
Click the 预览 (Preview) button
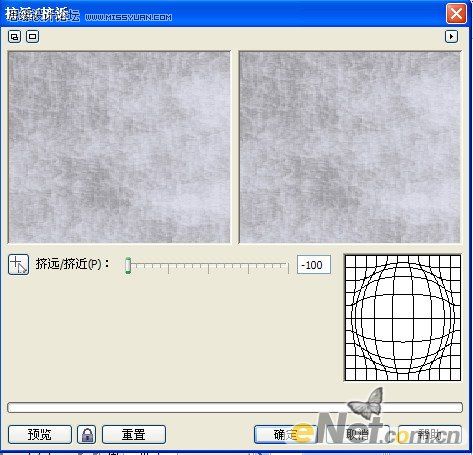click(x=40, y=434)
